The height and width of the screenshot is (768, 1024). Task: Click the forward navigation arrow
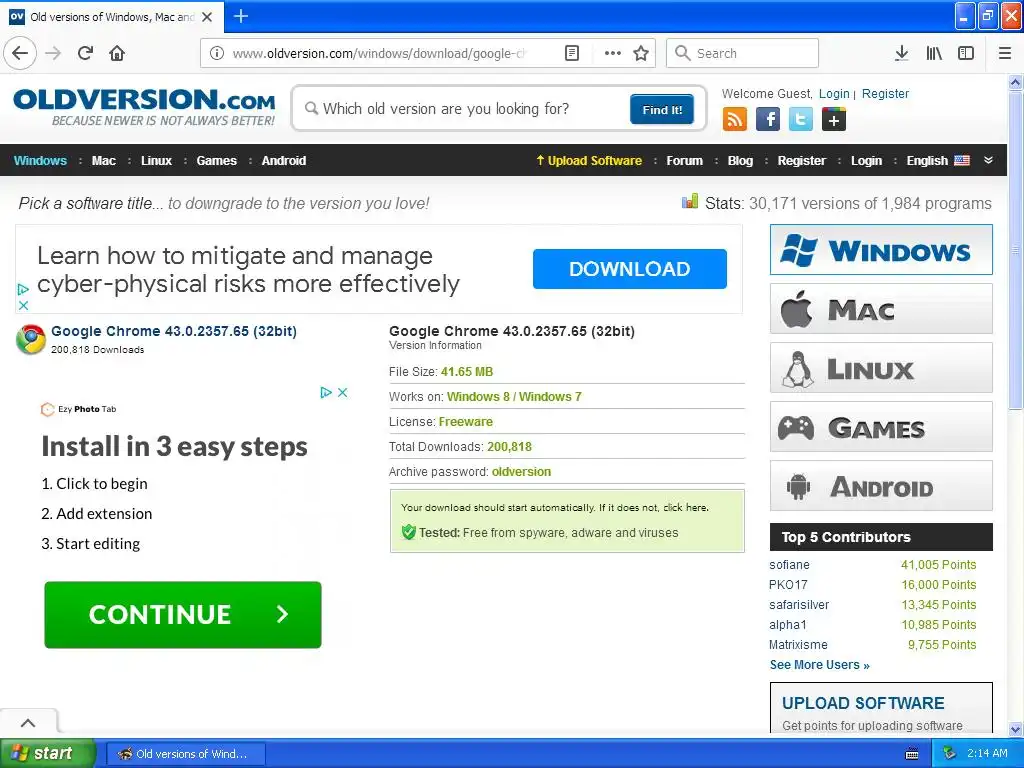(54, 53)
